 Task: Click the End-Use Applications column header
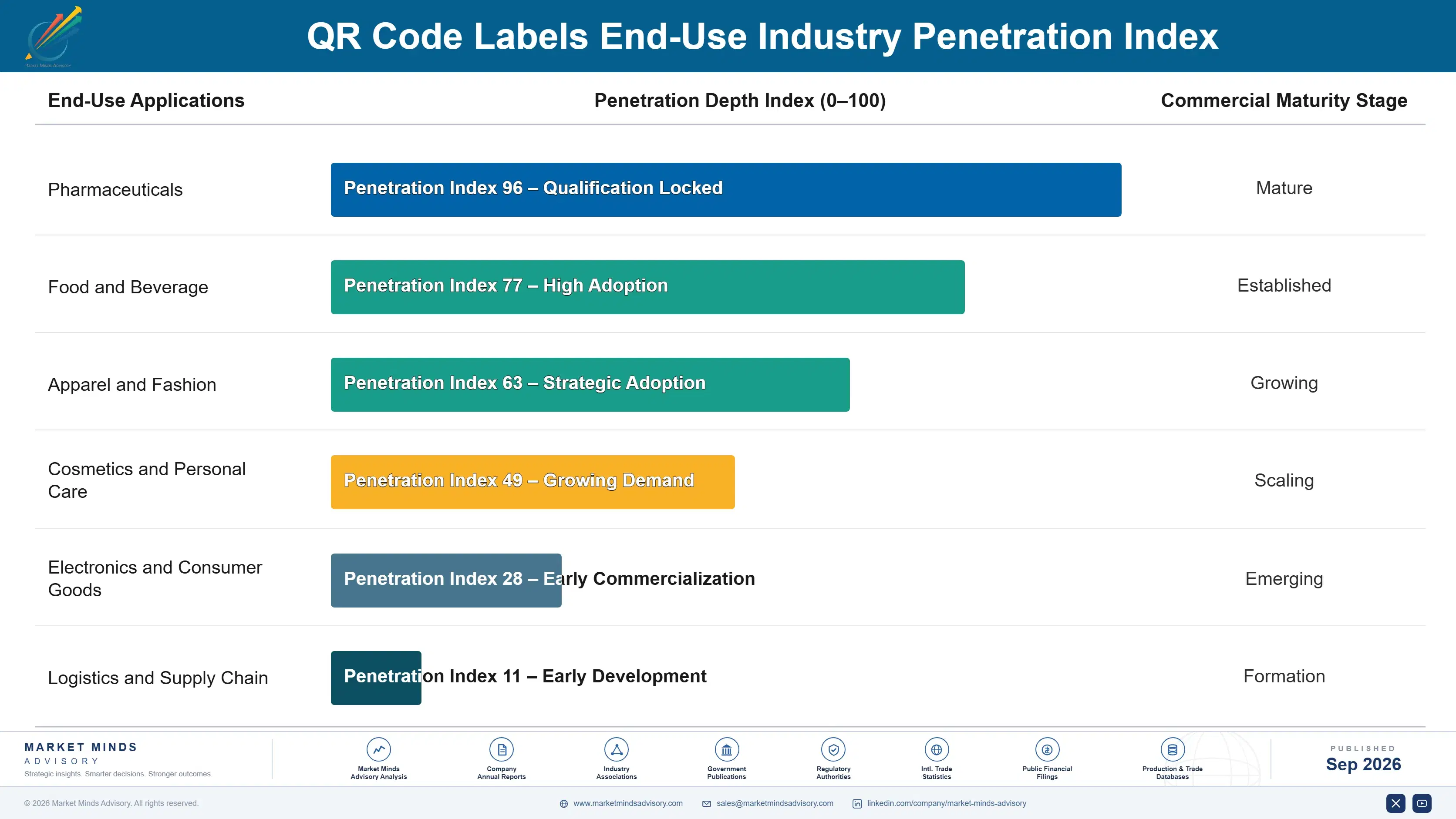pyautogui.click(x=146, y=101)
